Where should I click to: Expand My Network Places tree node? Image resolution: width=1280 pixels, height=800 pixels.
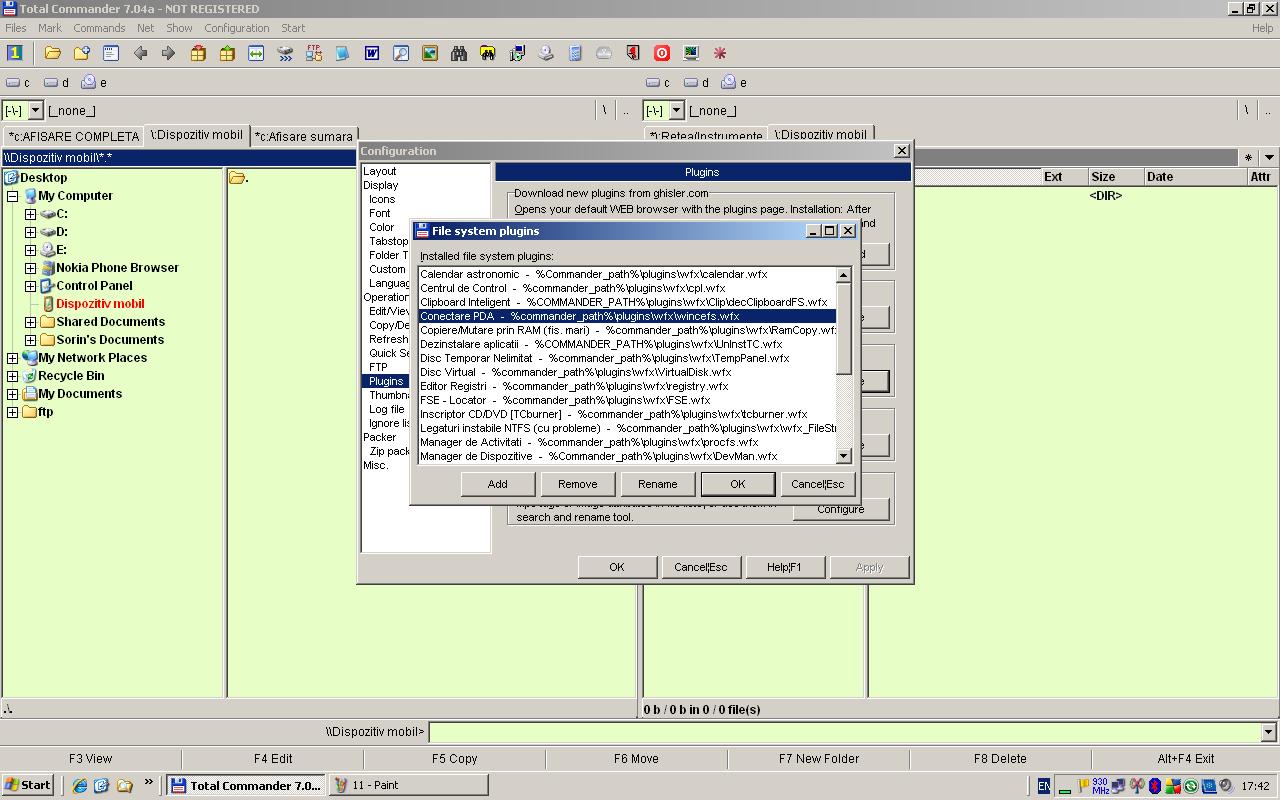pyautogui.click(x=12, y=358)
